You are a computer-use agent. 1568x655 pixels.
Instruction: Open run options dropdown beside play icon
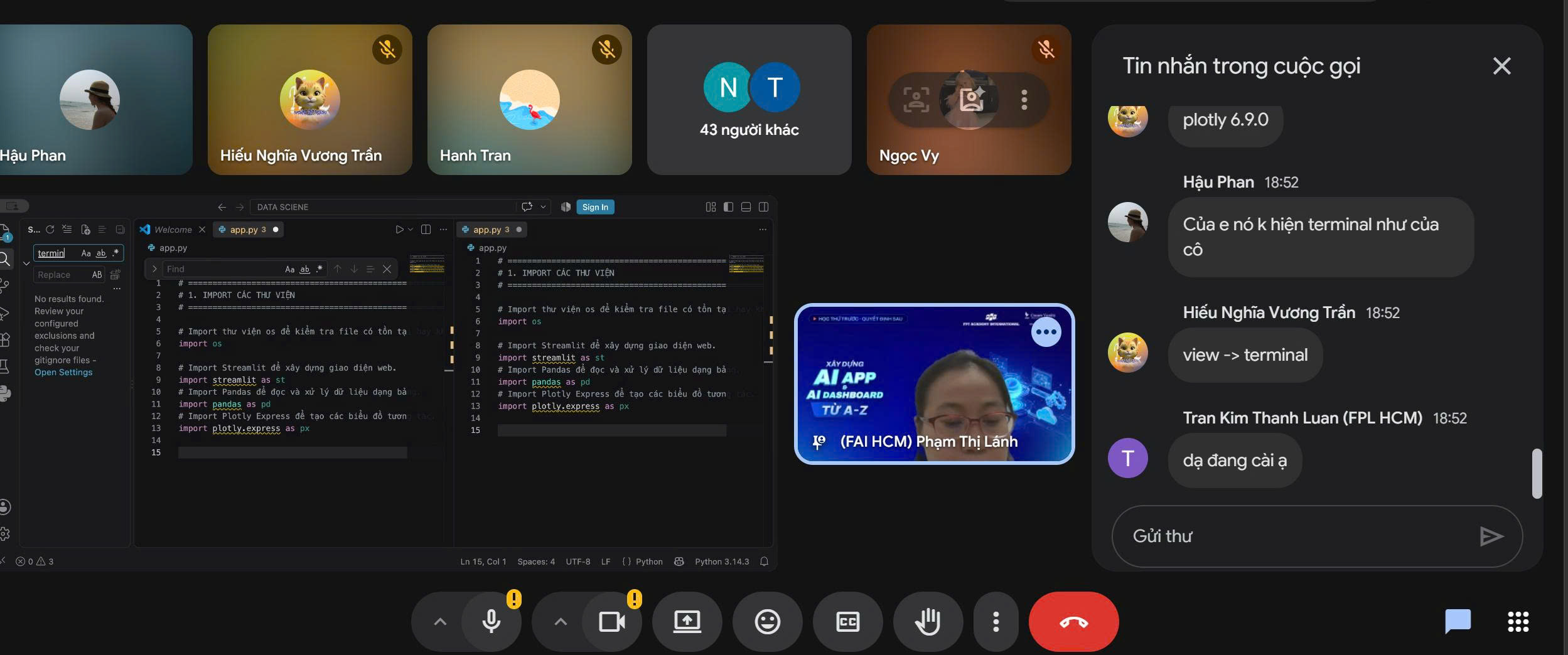pos(411,230)
